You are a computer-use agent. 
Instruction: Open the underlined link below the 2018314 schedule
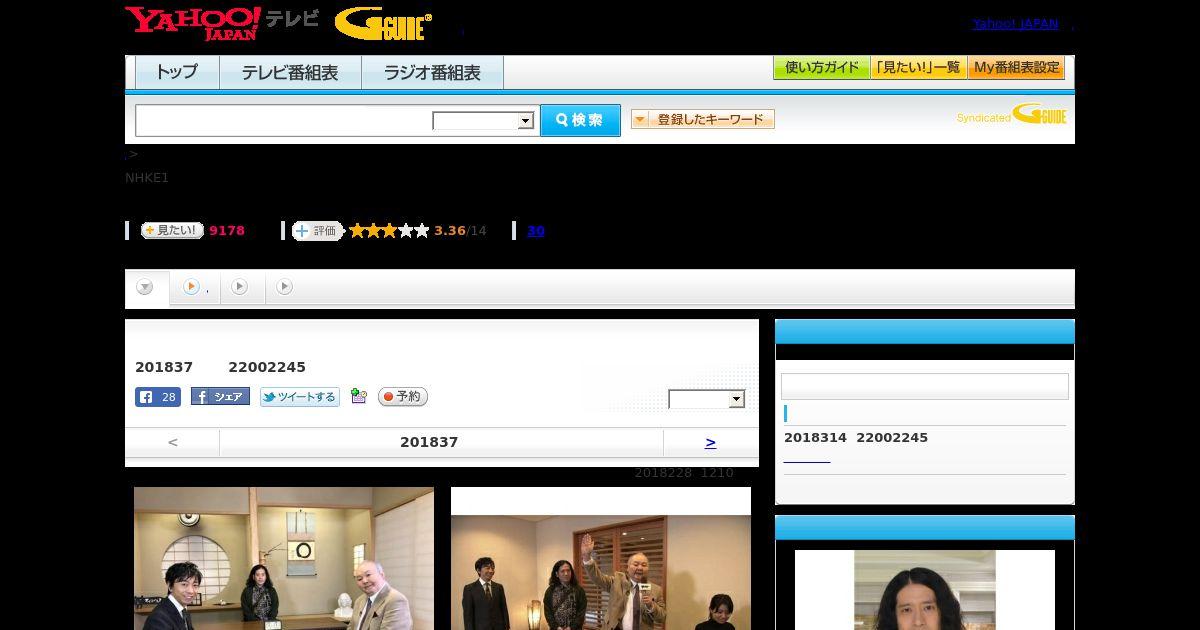tap(807, 461)
